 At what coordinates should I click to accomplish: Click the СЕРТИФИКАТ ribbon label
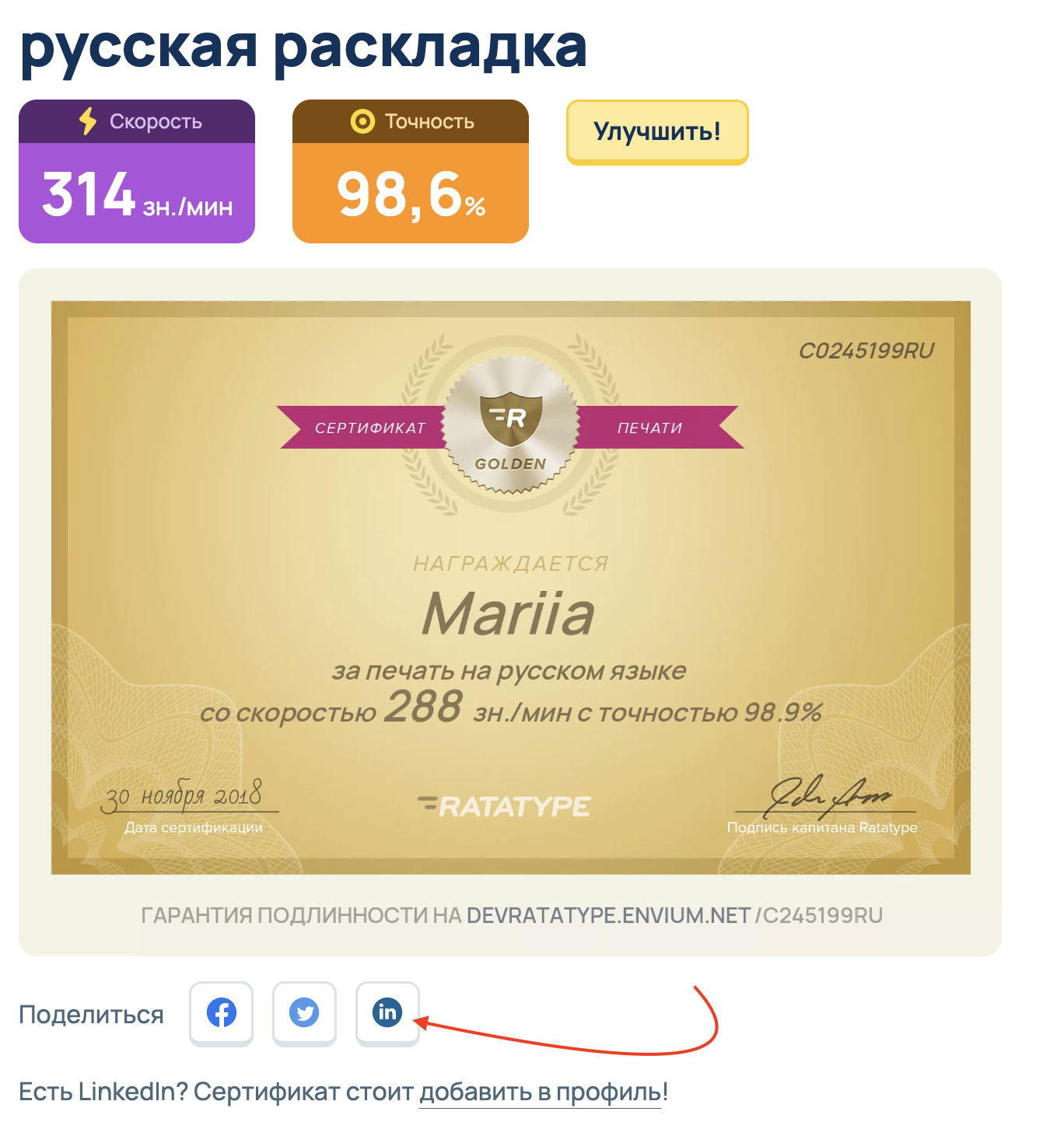(x=370, y=428)
